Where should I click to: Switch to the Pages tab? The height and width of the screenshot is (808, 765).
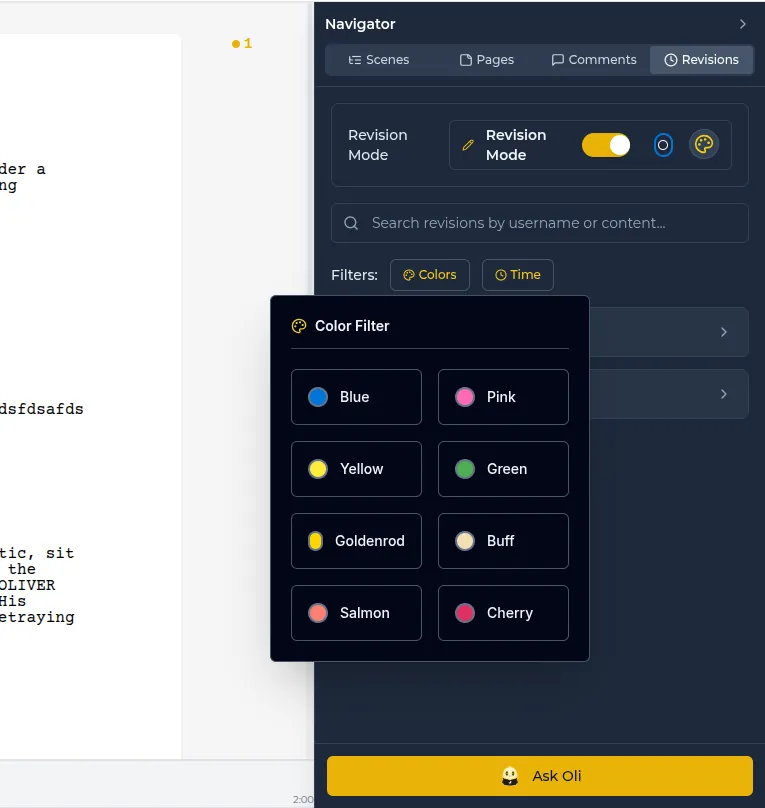487,60
